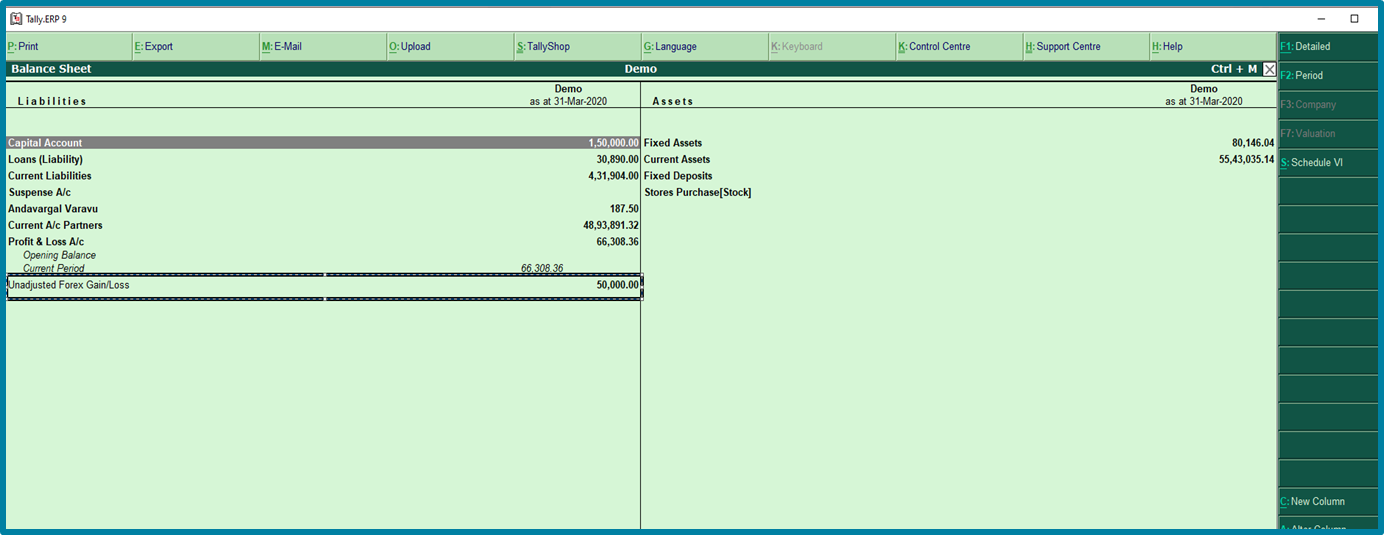Click the Ctrl + M label
This screenshot has height=535, width=1384.
[1234, 69]
